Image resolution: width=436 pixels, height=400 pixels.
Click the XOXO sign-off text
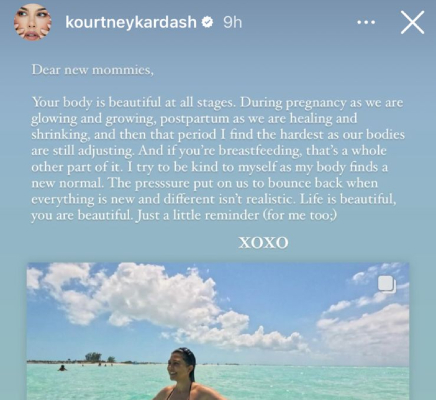tap(263, 243)
